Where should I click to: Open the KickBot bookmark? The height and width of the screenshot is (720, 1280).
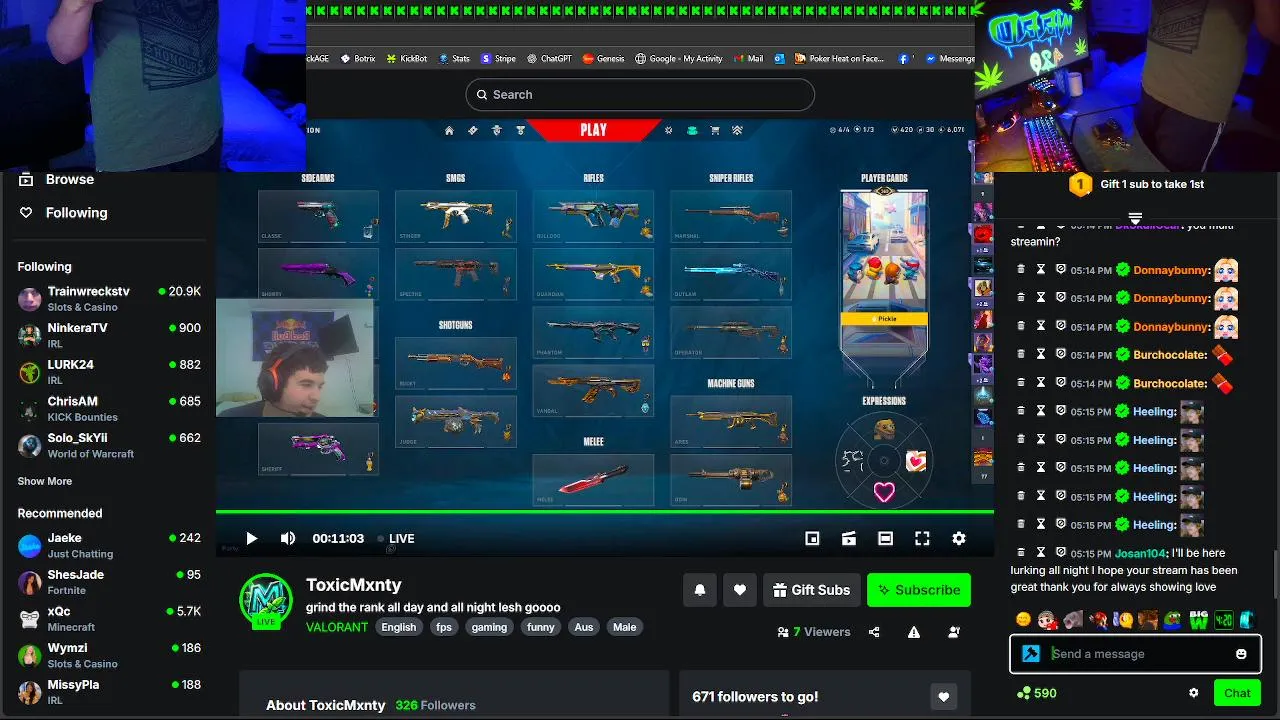click(x=407, y=59)
